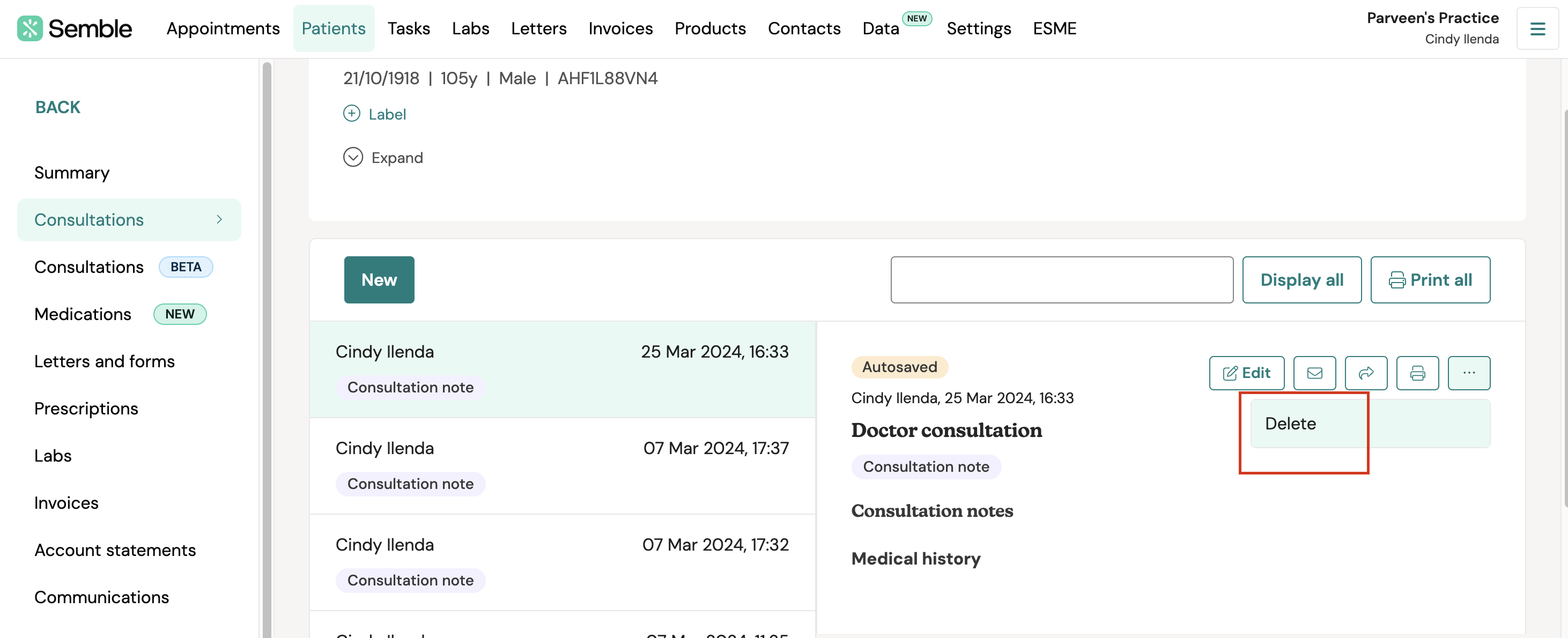The width and height of the screenshot is (1568, 638).
Task: Click the Consultation notes heading
Action: tap(932, 510)
